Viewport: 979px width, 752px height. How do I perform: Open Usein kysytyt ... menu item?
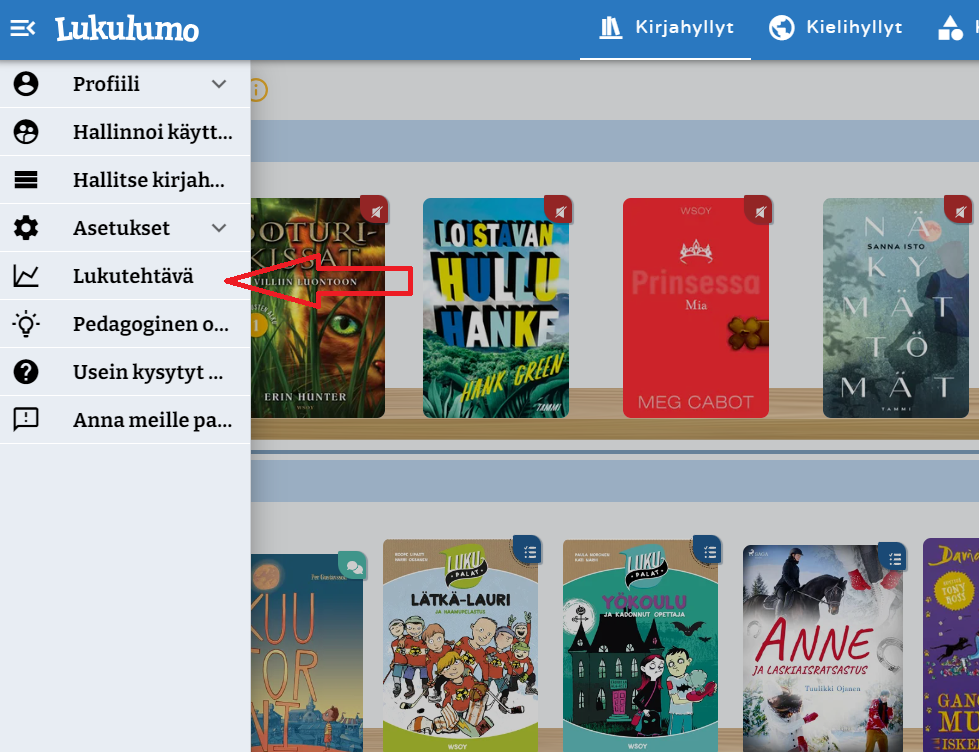[125, 372]
